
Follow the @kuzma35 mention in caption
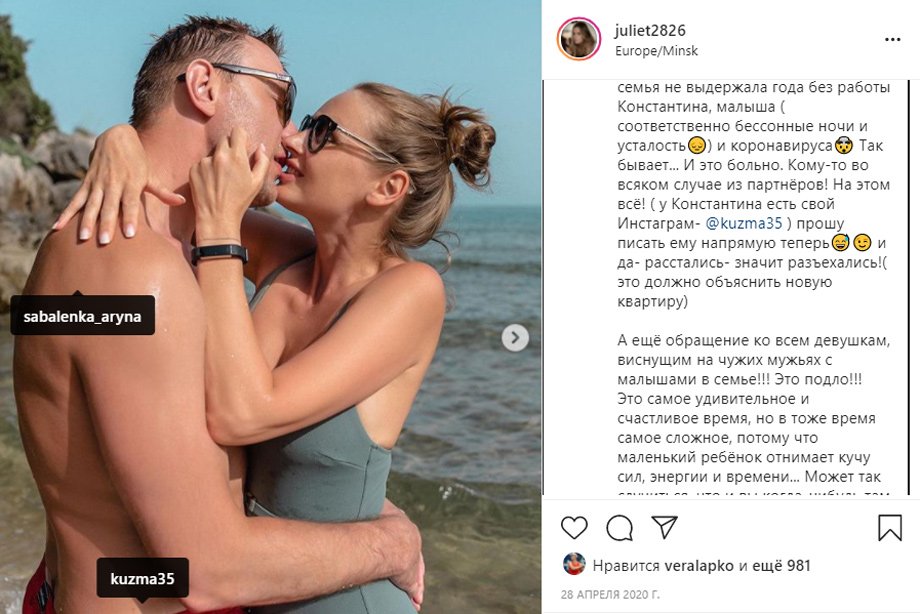coord(743,224)
